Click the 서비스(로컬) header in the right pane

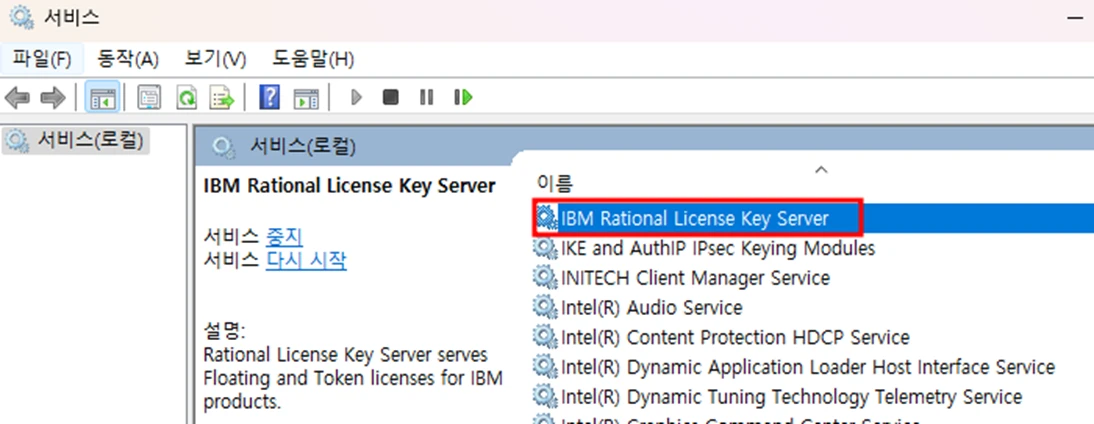[x=303, y=146]
